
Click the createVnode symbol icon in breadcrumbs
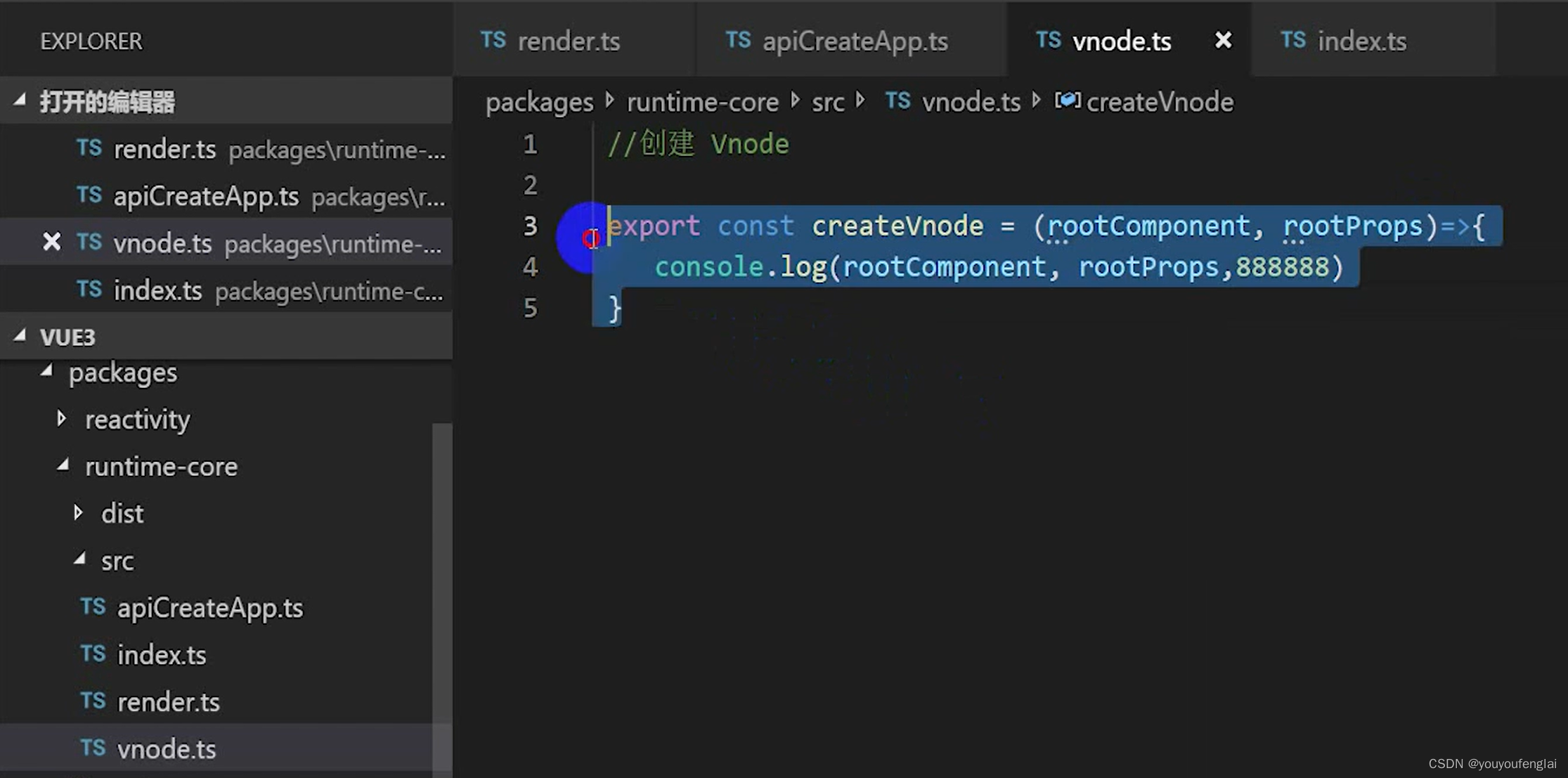click(1067, 101)
